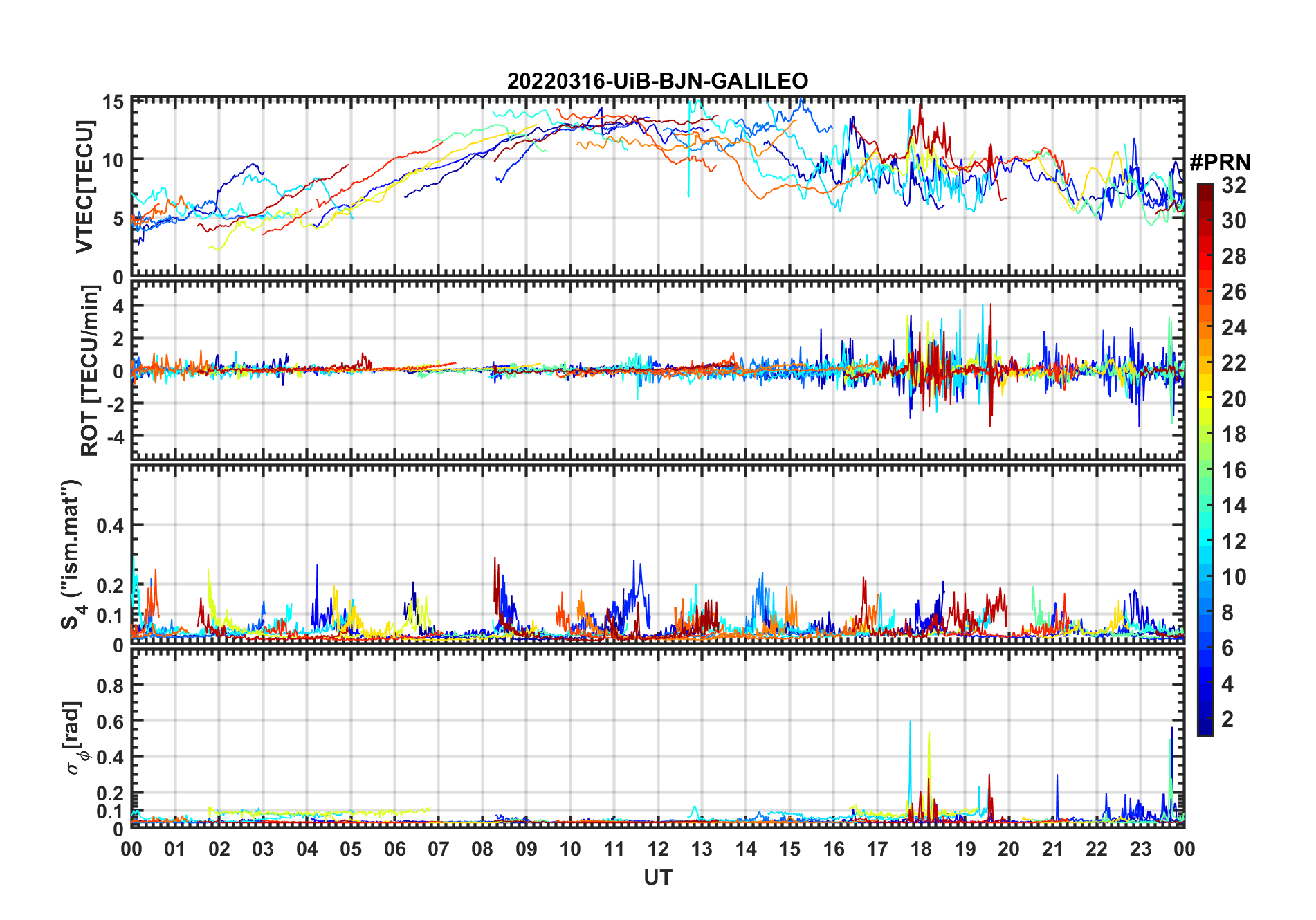Screen dimensions: 1316x920
Task: Click UT axis tick label 23
Action: 1140,849
